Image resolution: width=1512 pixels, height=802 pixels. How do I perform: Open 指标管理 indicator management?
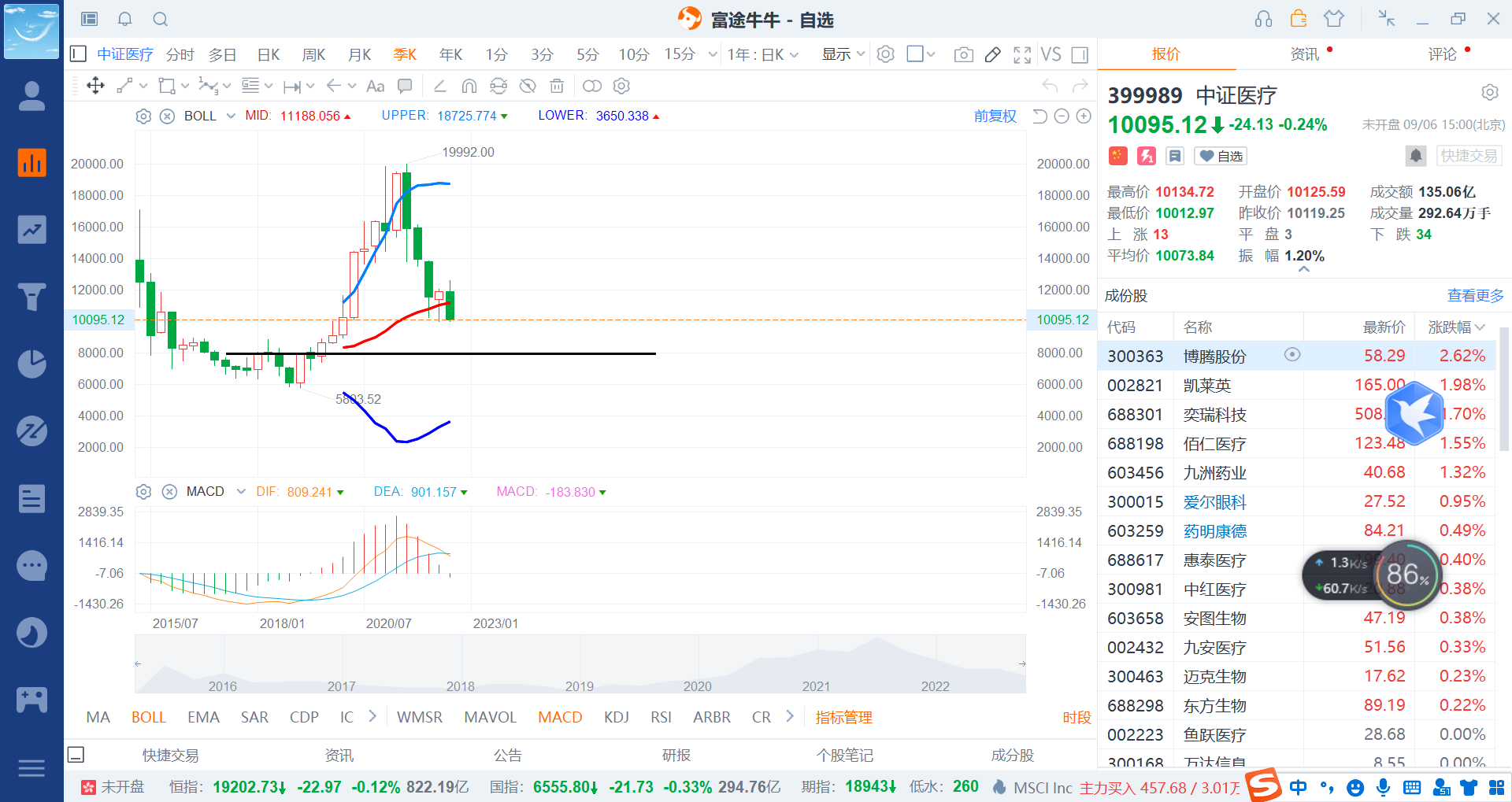[843, 717]
